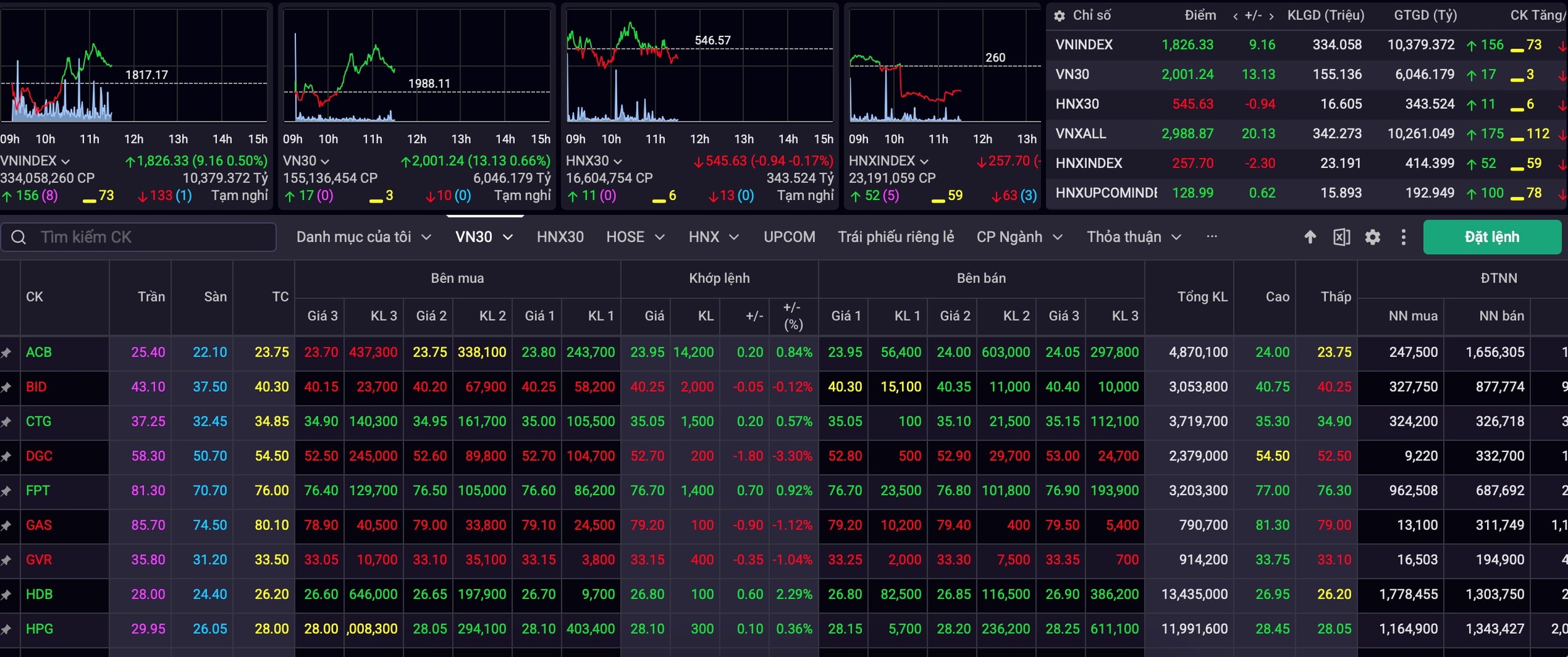Open the Trái phiếu riêng lẻ tab
This screenshot has width=1568, height=657.
896,237
